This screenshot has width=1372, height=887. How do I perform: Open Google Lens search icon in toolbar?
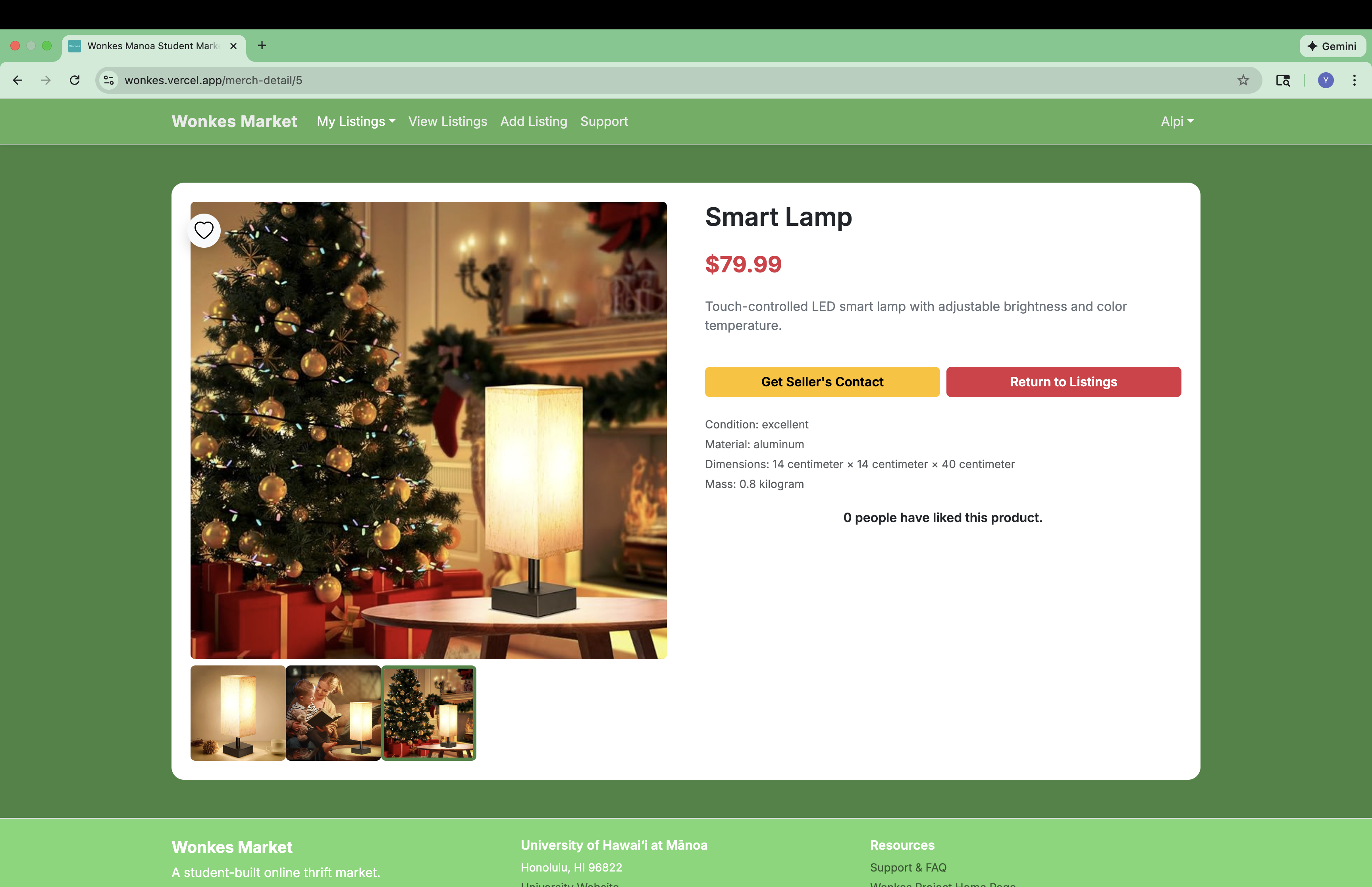pos(1283,80)
